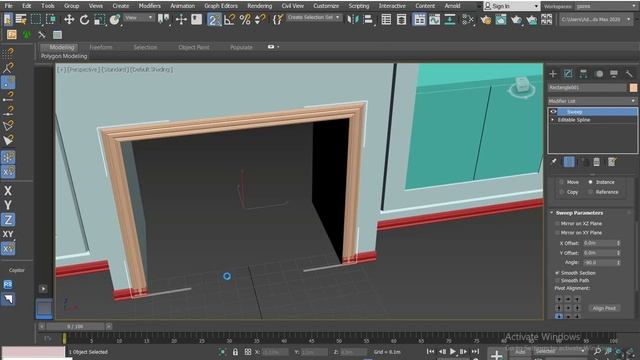Open the Sign In dropdown
The width and height of the screenshot is (640, 360).
tap(511, 6)
